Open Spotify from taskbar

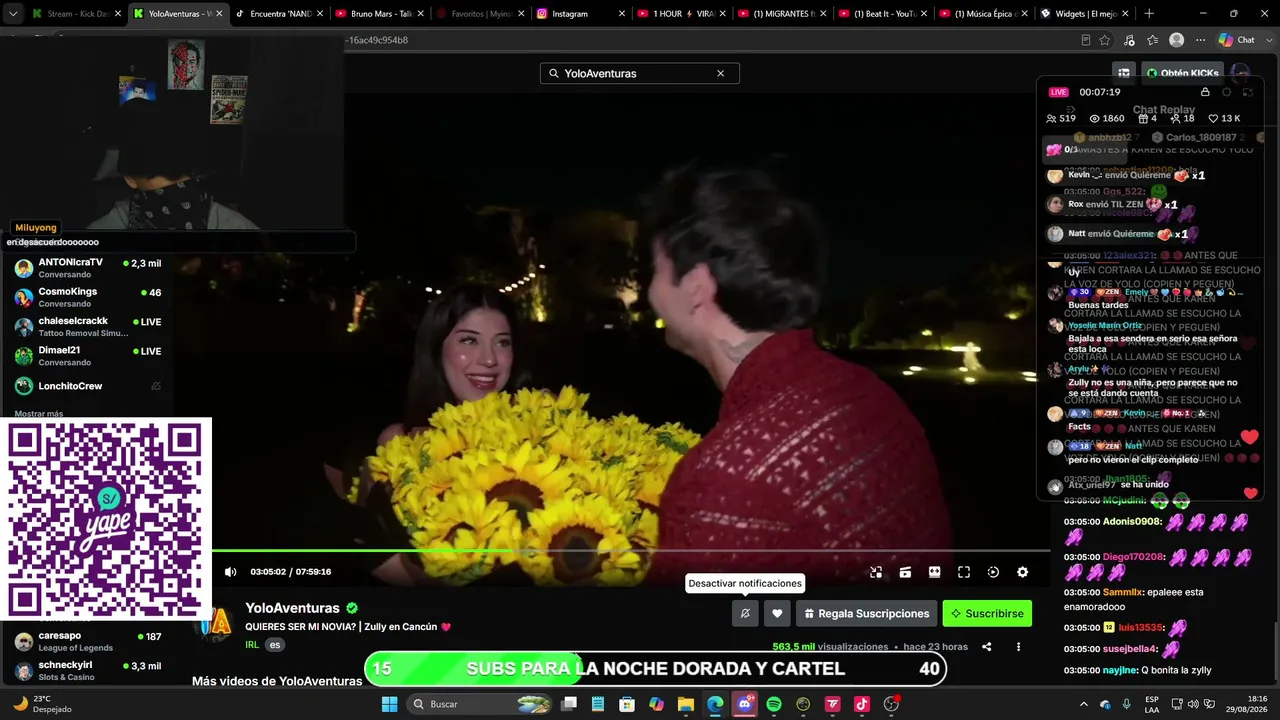[x=774, y=704]
